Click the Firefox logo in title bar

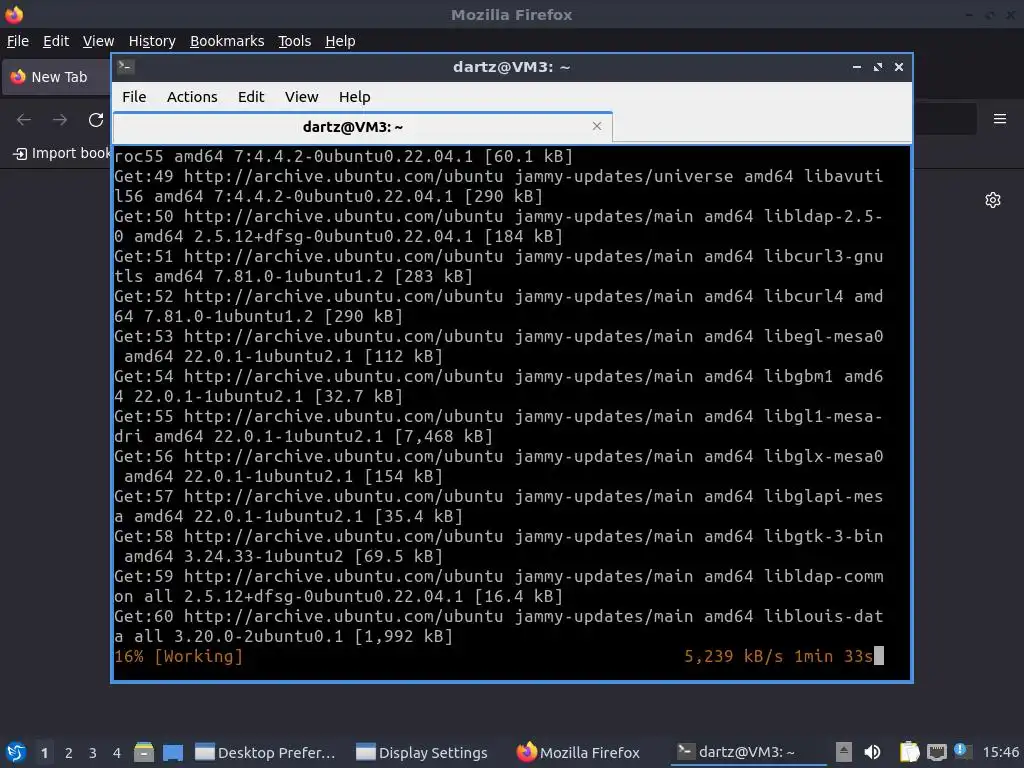14,14
